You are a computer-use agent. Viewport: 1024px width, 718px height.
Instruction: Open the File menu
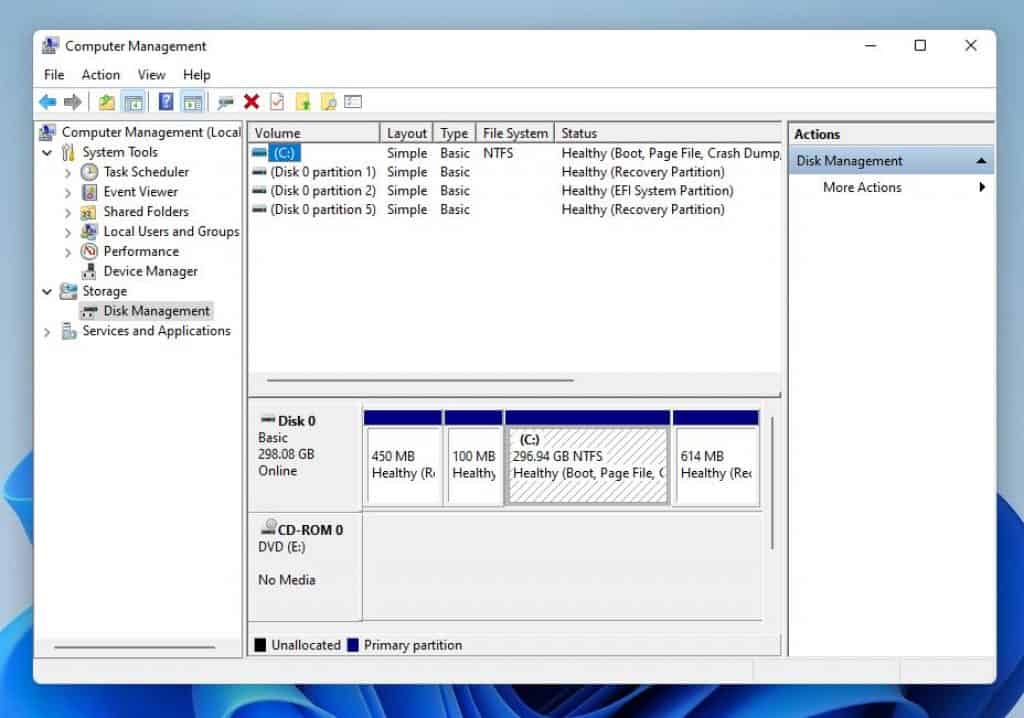pos(54,74)
